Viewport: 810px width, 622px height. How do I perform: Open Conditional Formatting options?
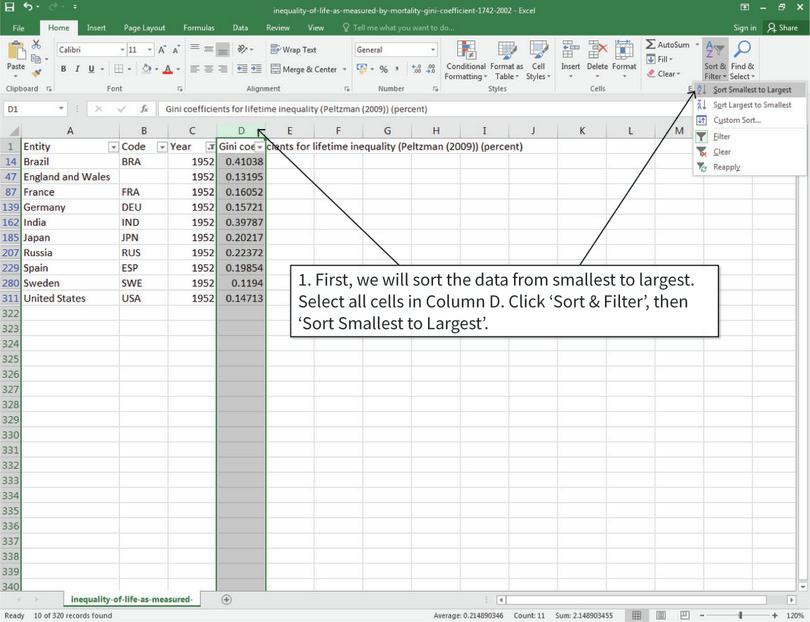coord(466,60)
